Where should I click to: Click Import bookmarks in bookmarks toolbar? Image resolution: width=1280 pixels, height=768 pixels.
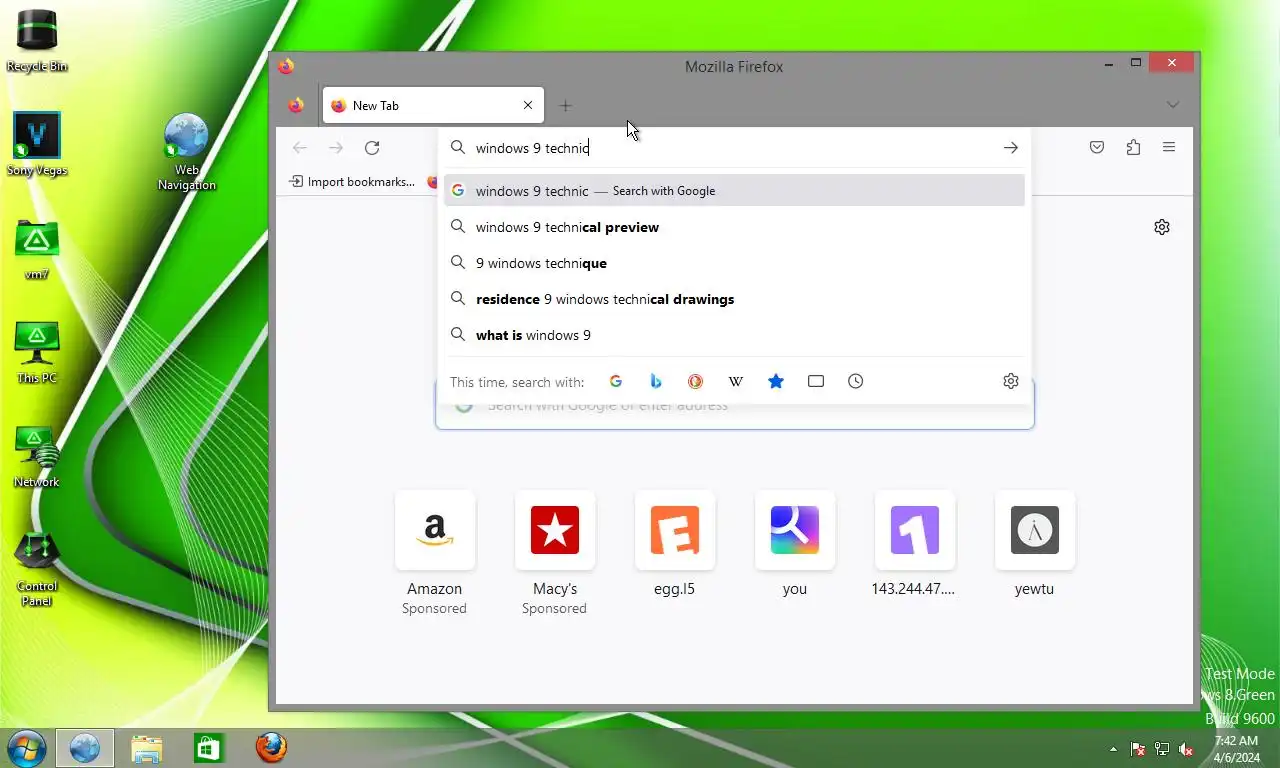352,182
